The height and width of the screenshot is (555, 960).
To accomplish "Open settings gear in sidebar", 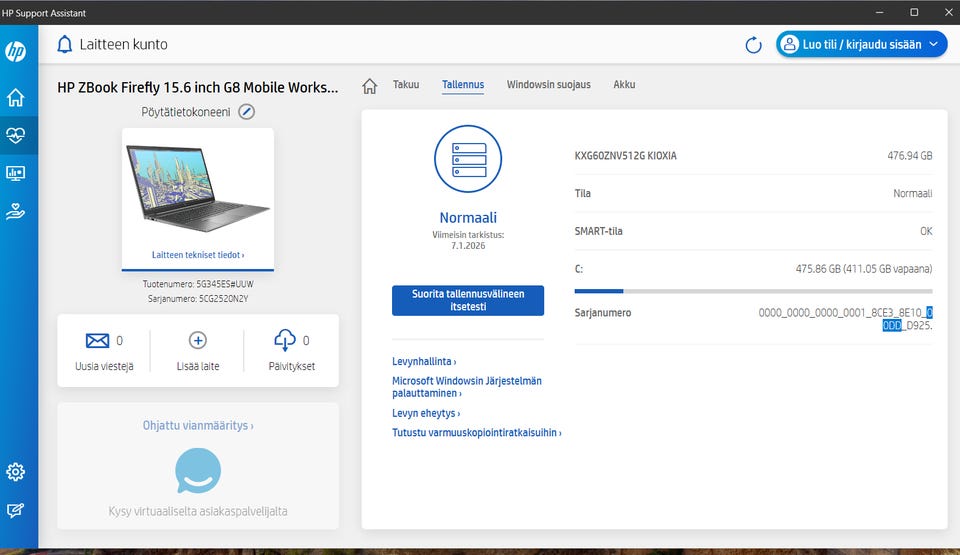I will pyautogui.click(x=16, y=472).
